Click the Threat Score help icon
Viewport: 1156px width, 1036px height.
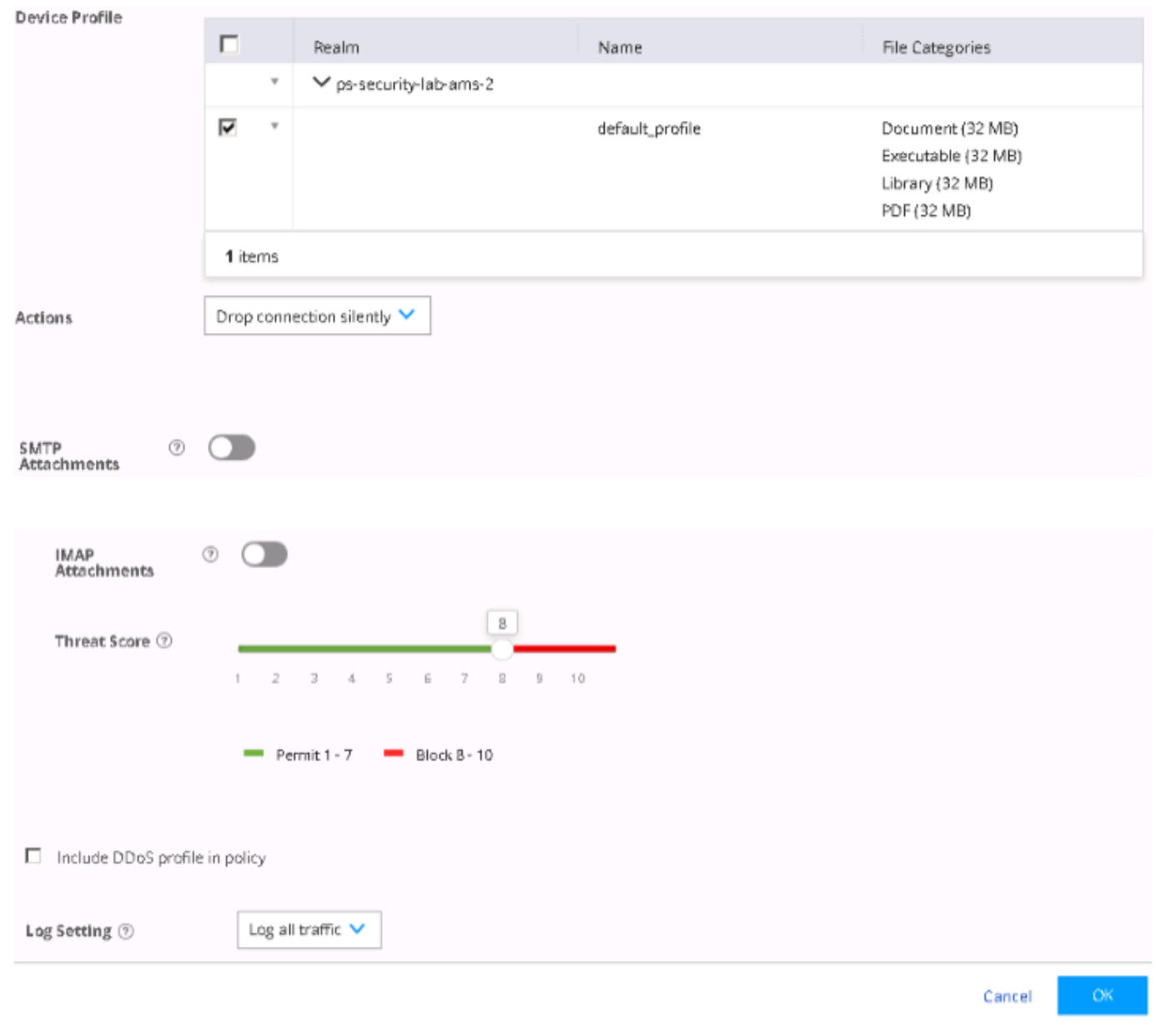point(165,641)
